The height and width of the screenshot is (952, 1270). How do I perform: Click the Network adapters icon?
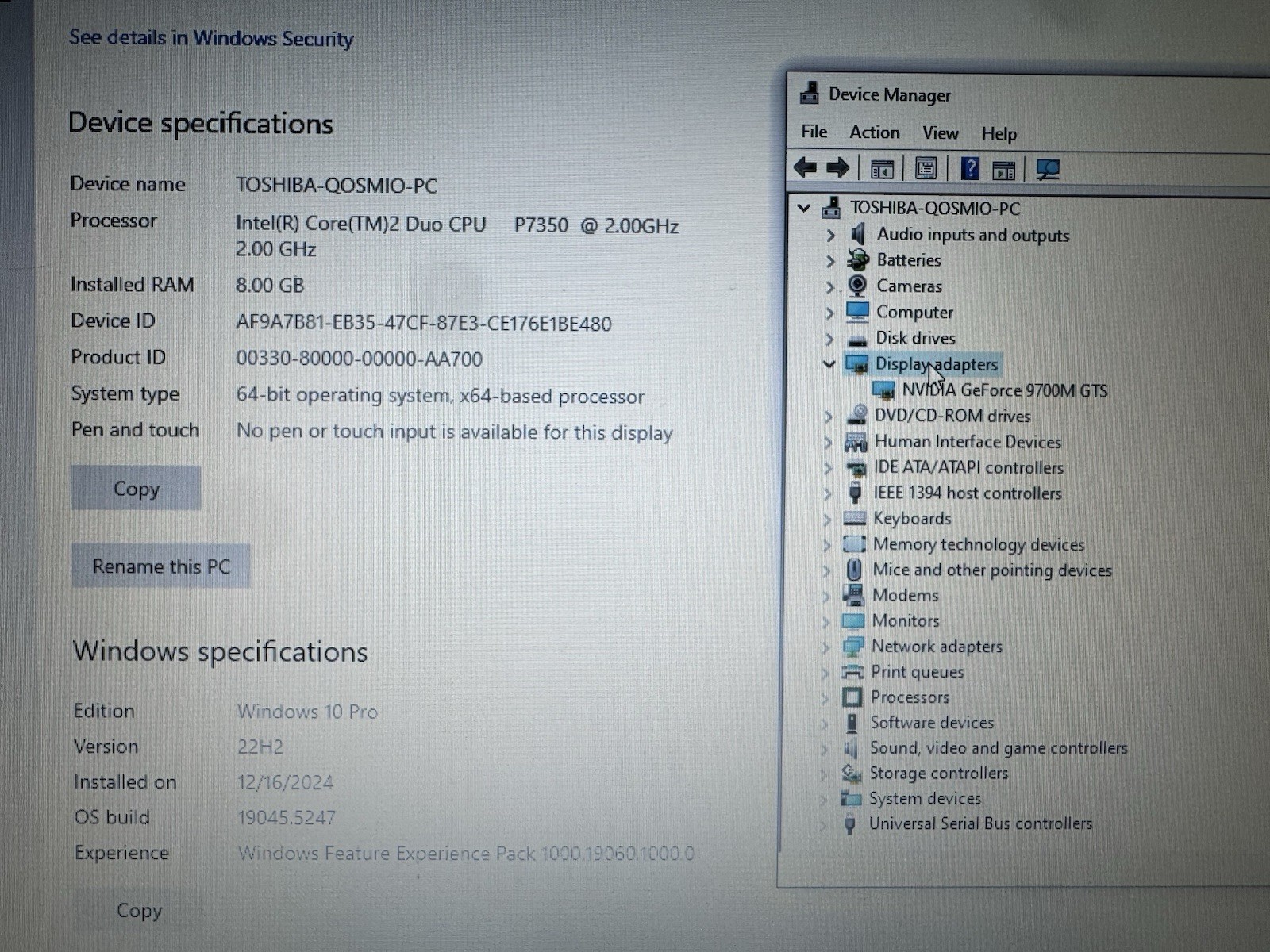(852, 646)
